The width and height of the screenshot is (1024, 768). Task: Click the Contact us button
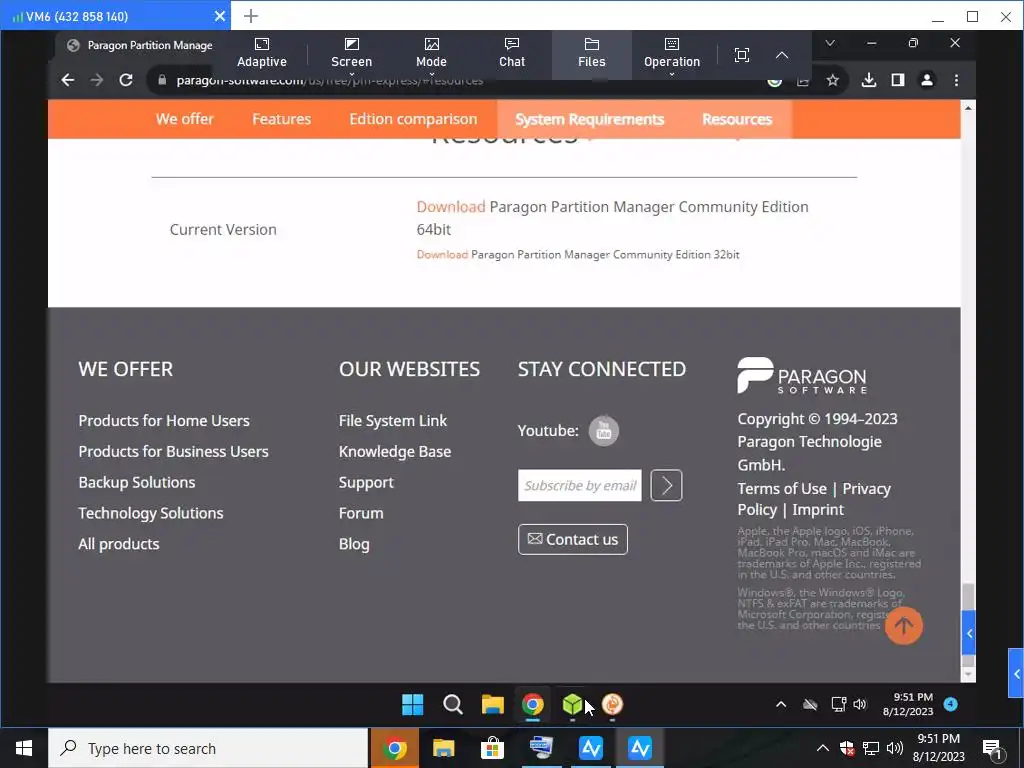click(573, 539)
